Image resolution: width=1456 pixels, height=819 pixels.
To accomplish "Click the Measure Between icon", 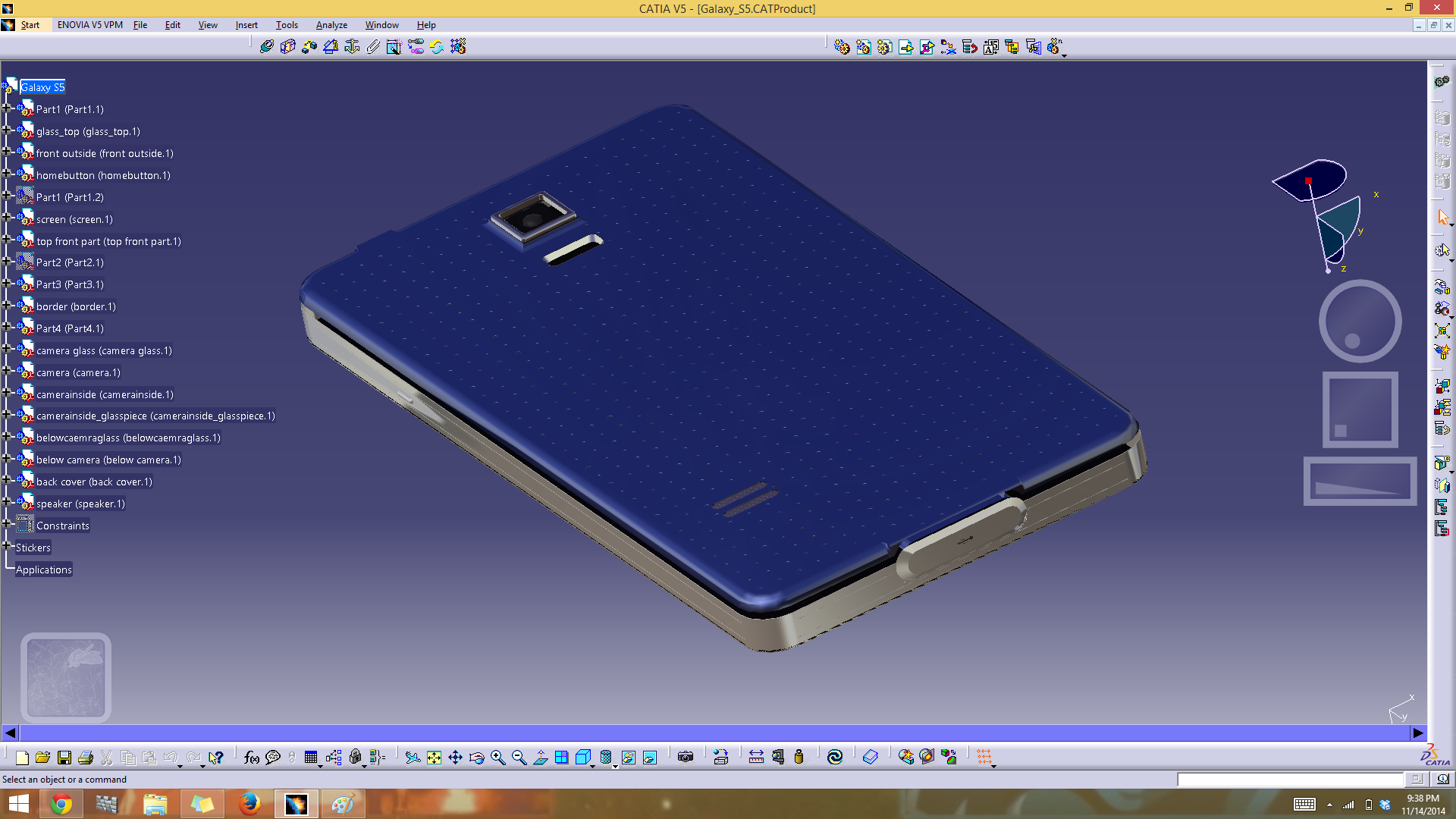I will pos(756,757).
